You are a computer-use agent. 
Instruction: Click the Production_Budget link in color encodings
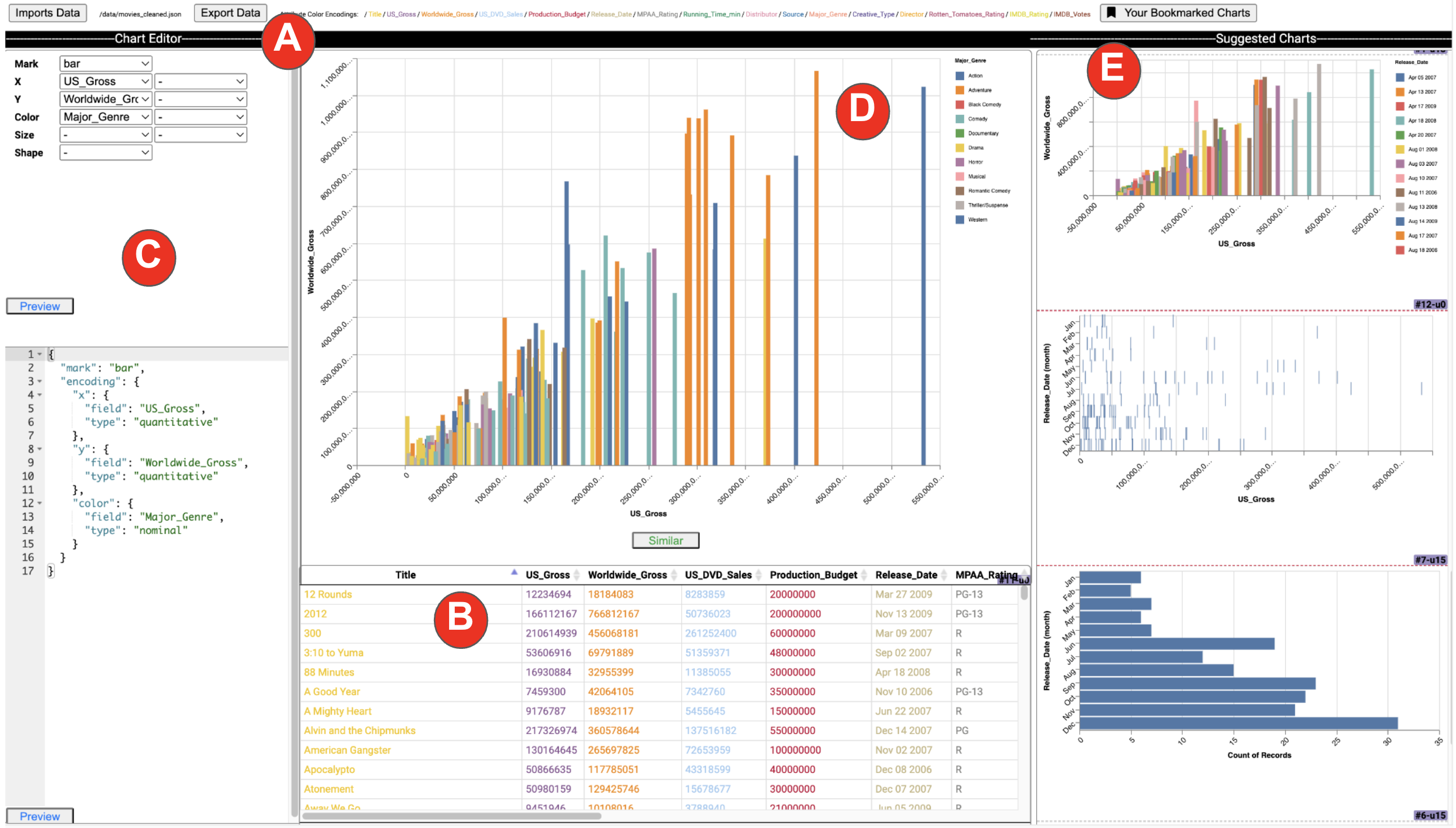pos(556,14)
